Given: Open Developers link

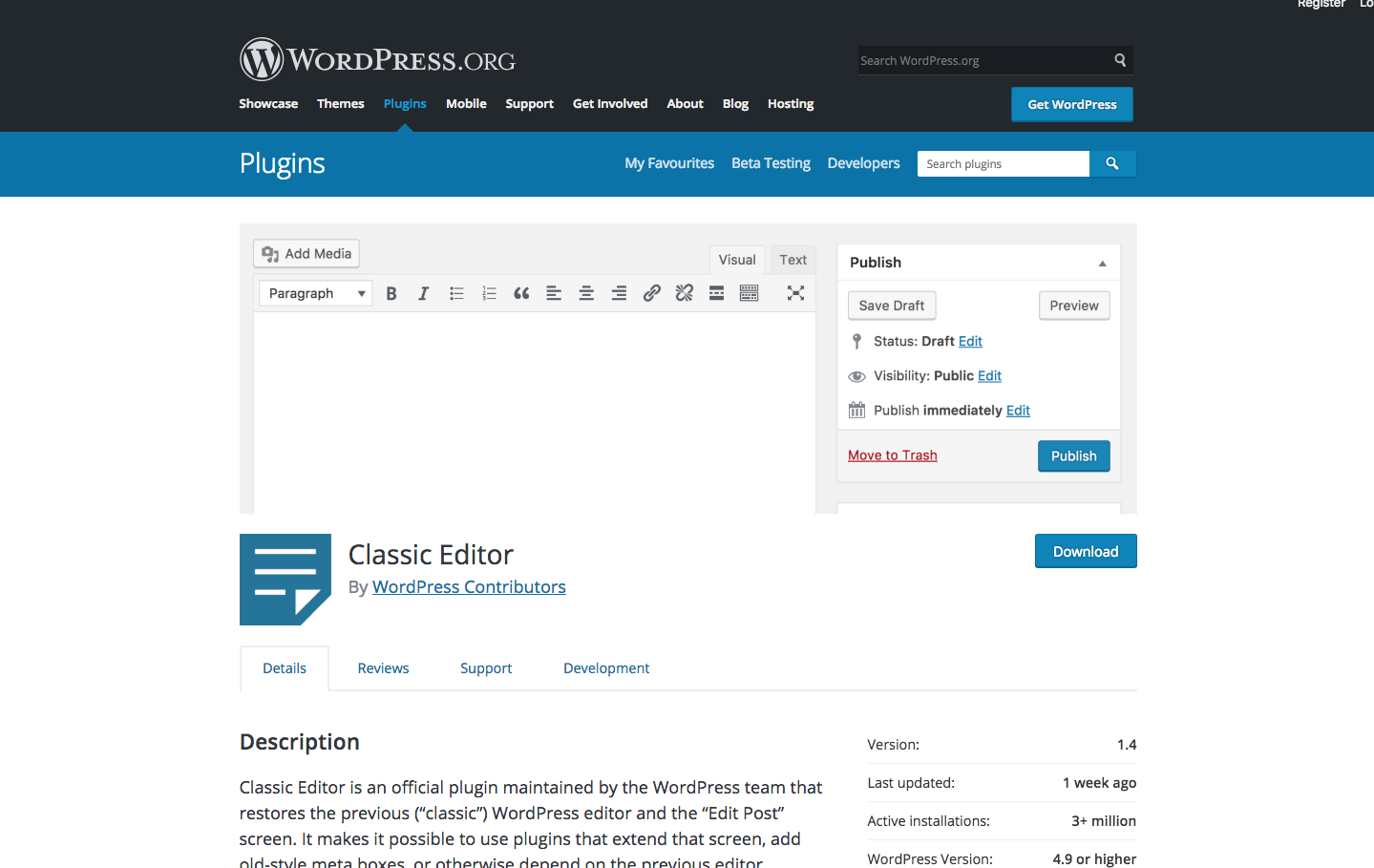Looking at the screenshot, I should pyautogui.click(x=863, y=163).
